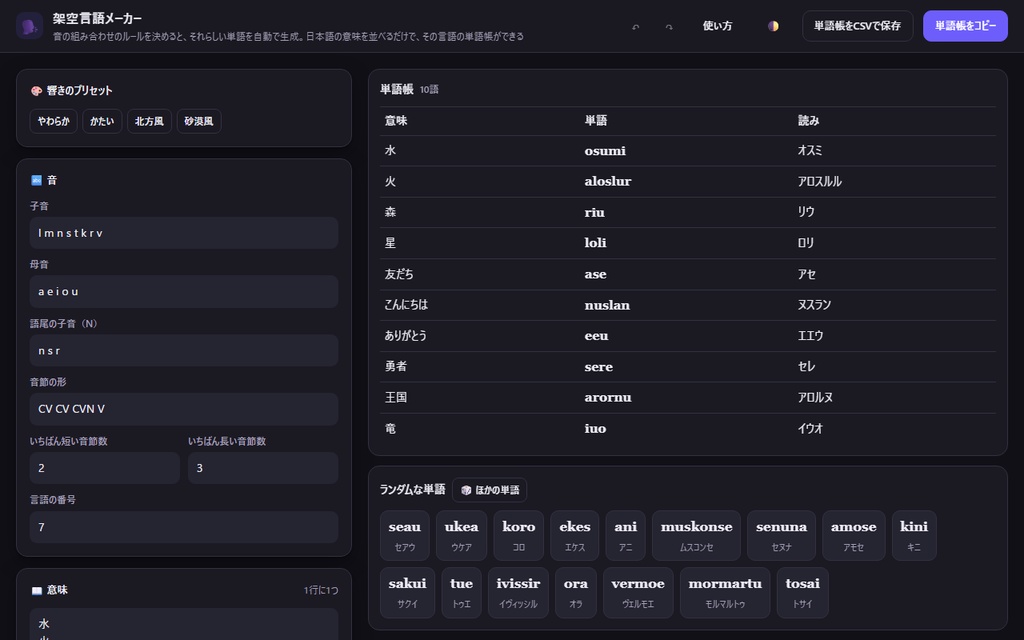Click the random word chip ukea
The height and width of the screenshot is (640, 1024).
[x=462, y=536]
